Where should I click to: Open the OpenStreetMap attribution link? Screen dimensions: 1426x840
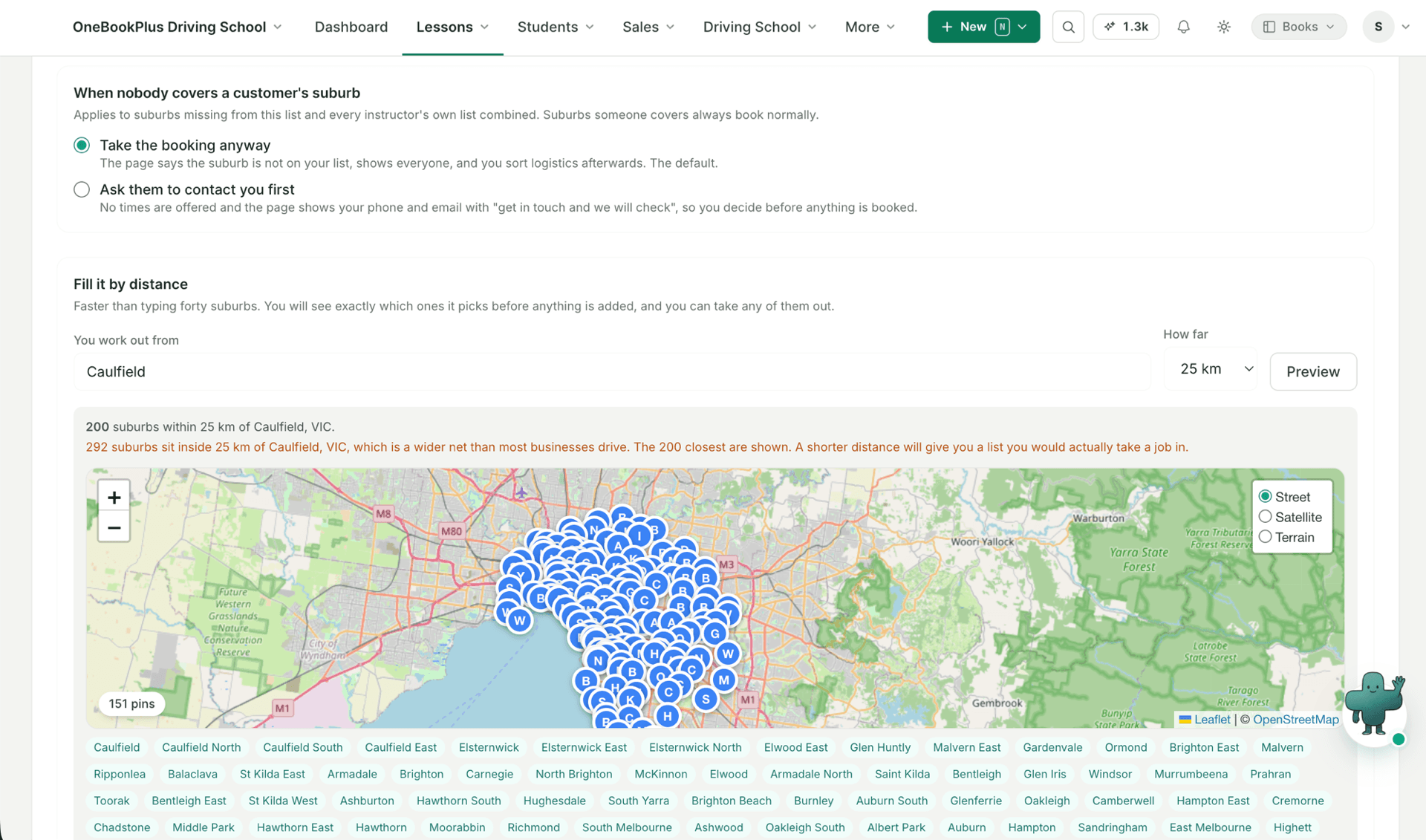pyautogui.click(x=1295, y=719)
